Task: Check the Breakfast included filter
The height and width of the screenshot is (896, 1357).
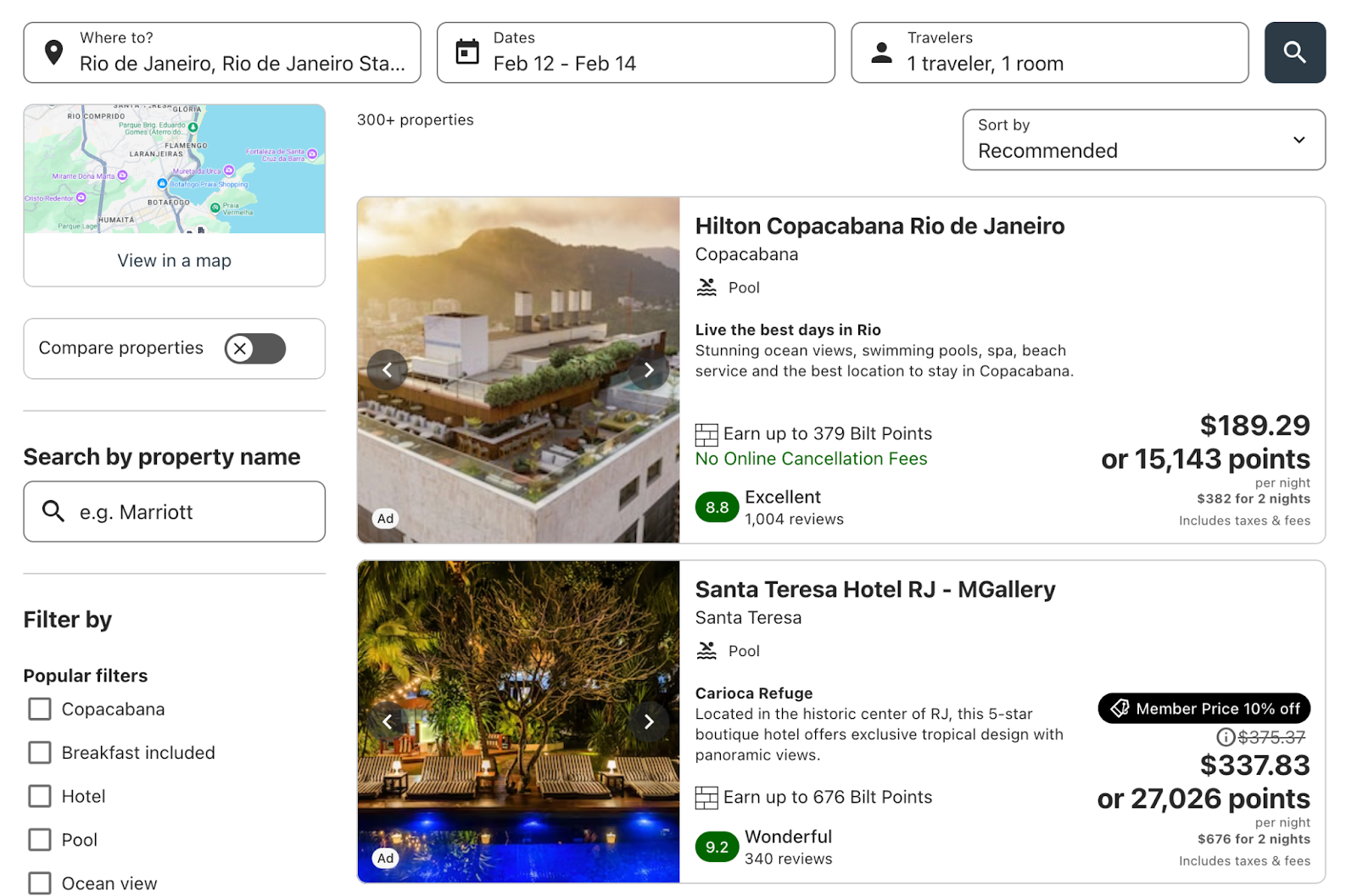Action: coord(40,753)
